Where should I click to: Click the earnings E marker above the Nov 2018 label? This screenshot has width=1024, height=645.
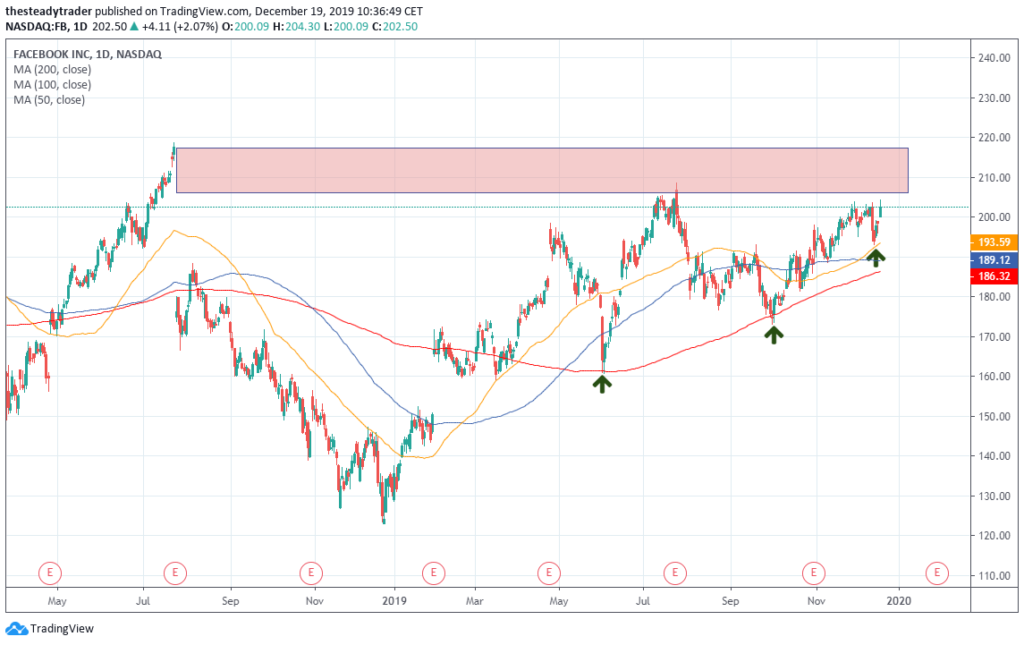tap(311, 573)
